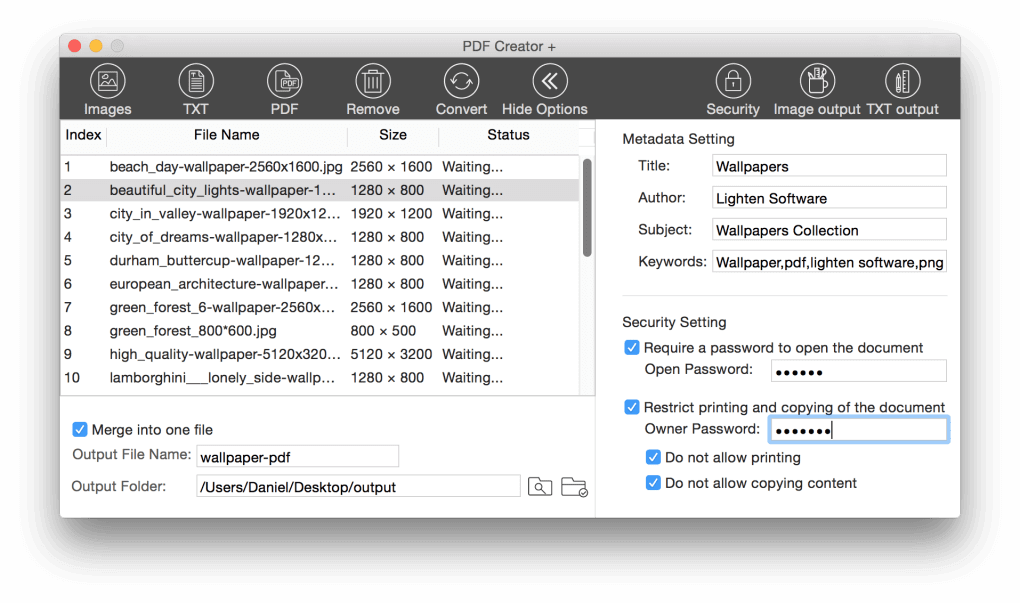Add PDF files via the PDF icon
Viewport: 1020px width, 603px height.
(284, 87)
